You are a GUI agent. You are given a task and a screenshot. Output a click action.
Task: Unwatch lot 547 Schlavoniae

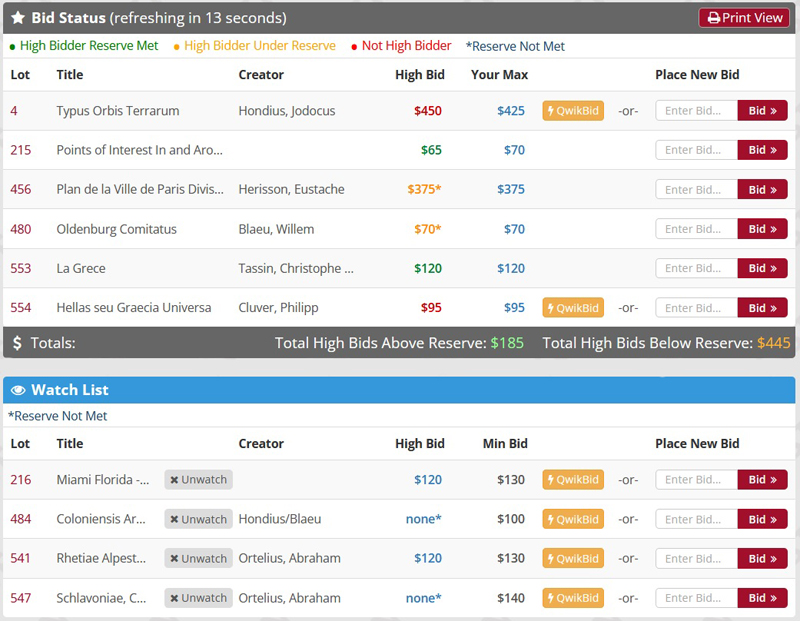[198, 598]
